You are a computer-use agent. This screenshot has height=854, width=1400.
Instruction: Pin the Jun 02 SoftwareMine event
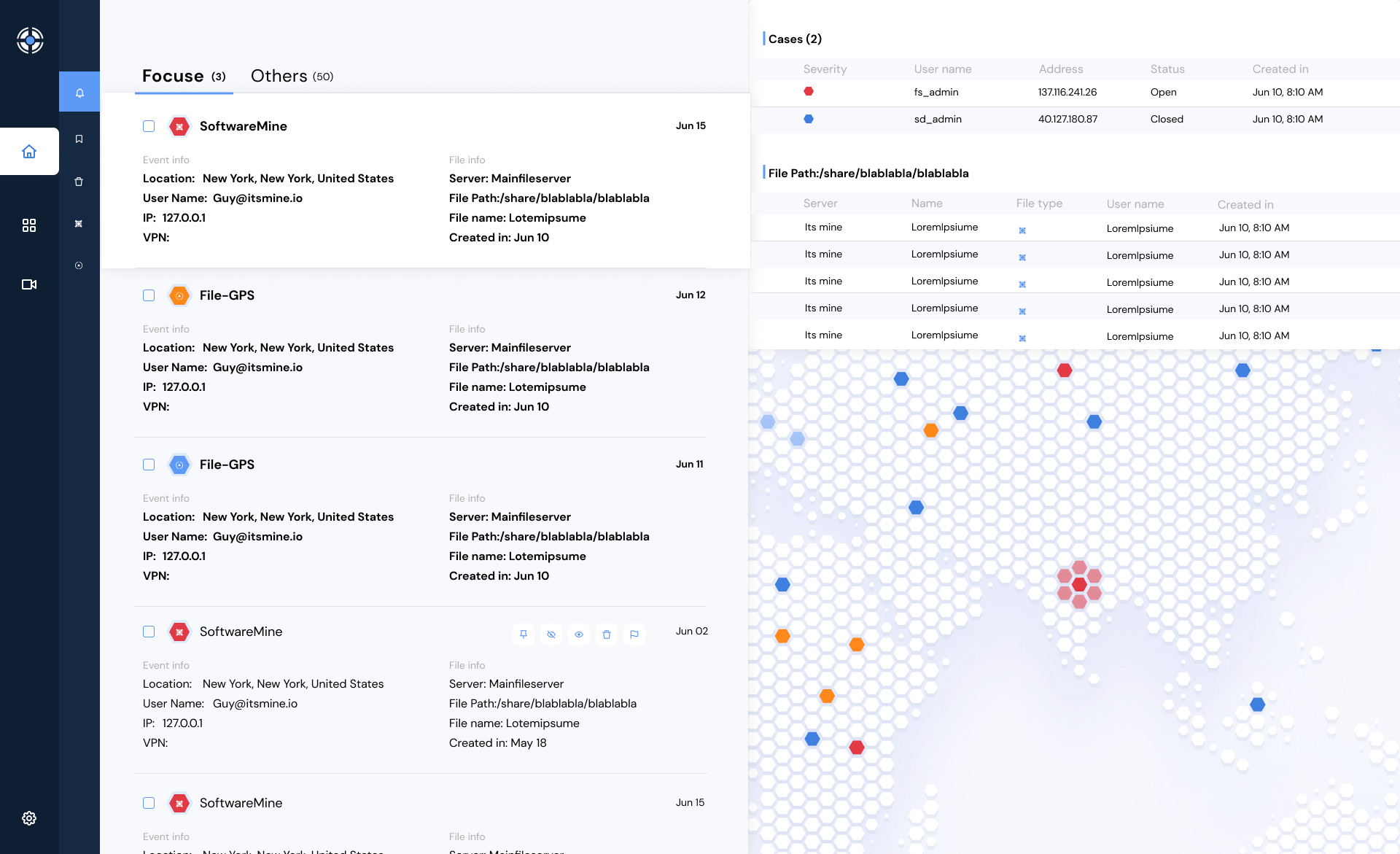(524, 634)
